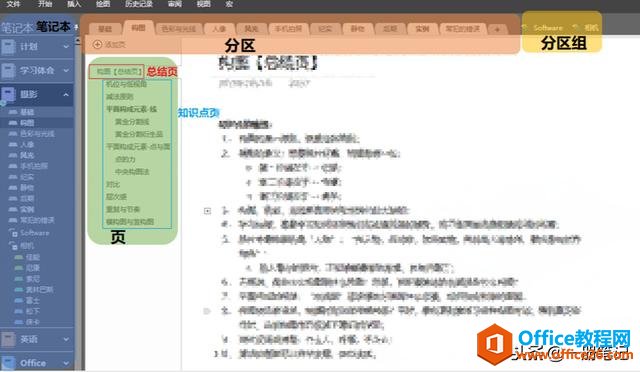Viewport: 640px width, 372px height.
Task: Click the 基础 section icon in sidebar
Action: [x=13, y=112]
